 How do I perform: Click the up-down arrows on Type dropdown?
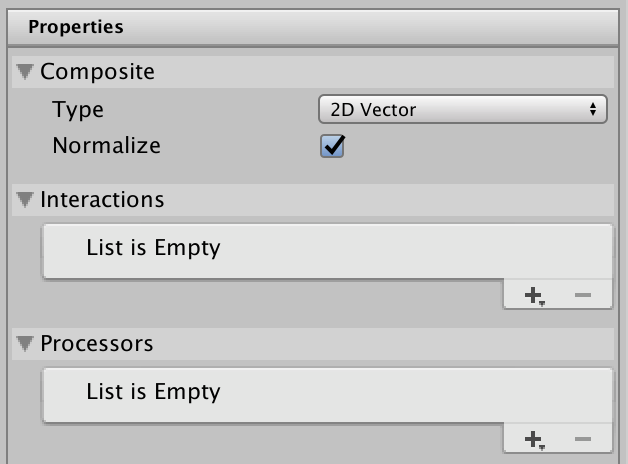[594, 109]
